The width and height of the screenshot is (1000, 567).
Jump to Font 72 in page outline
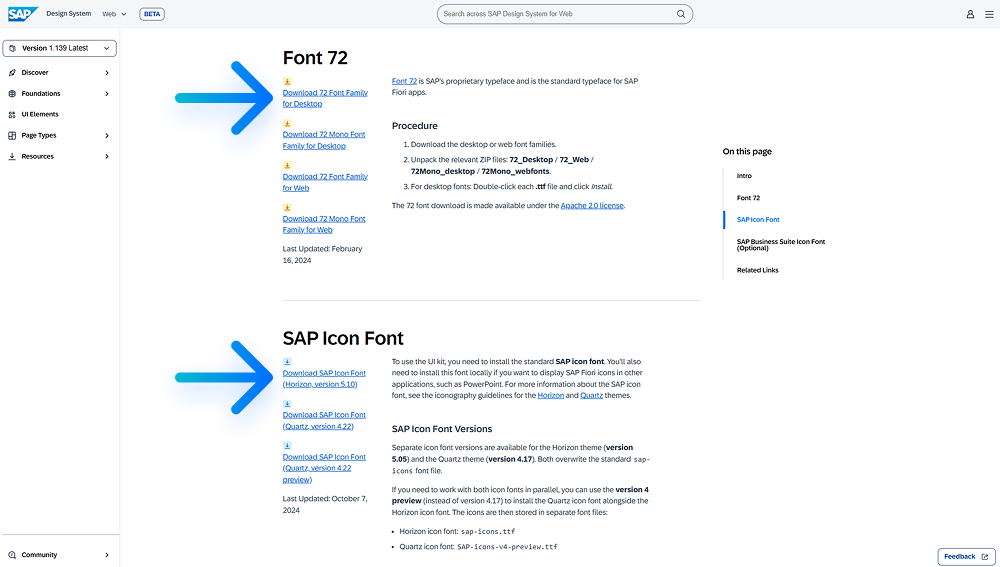748,198
